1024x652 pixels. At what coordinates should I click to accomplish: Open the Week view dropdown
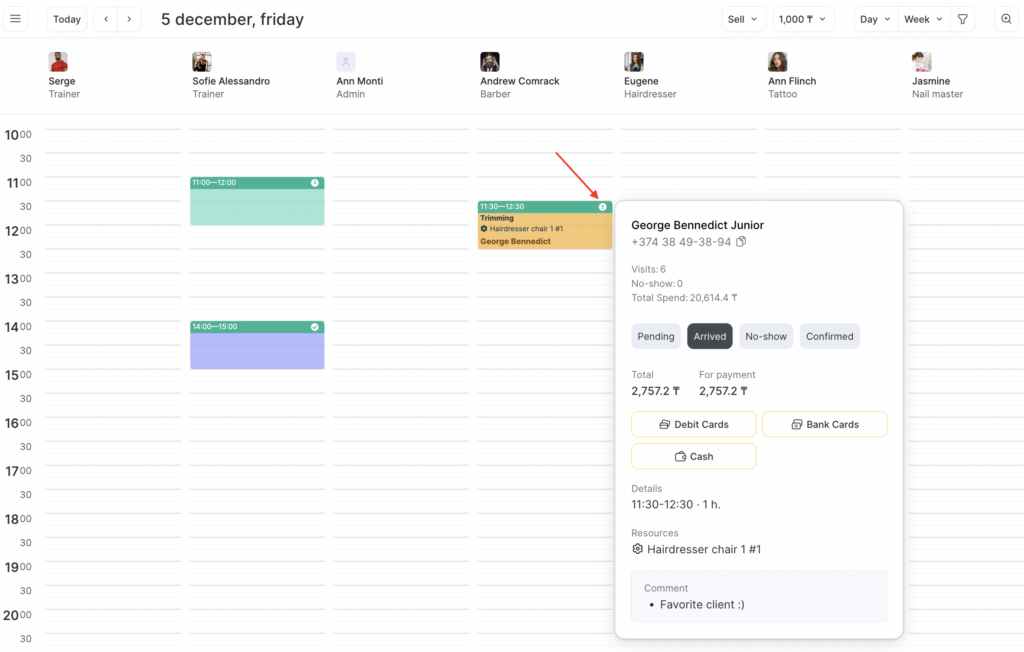pyautogui.click(x=923, y=19)
